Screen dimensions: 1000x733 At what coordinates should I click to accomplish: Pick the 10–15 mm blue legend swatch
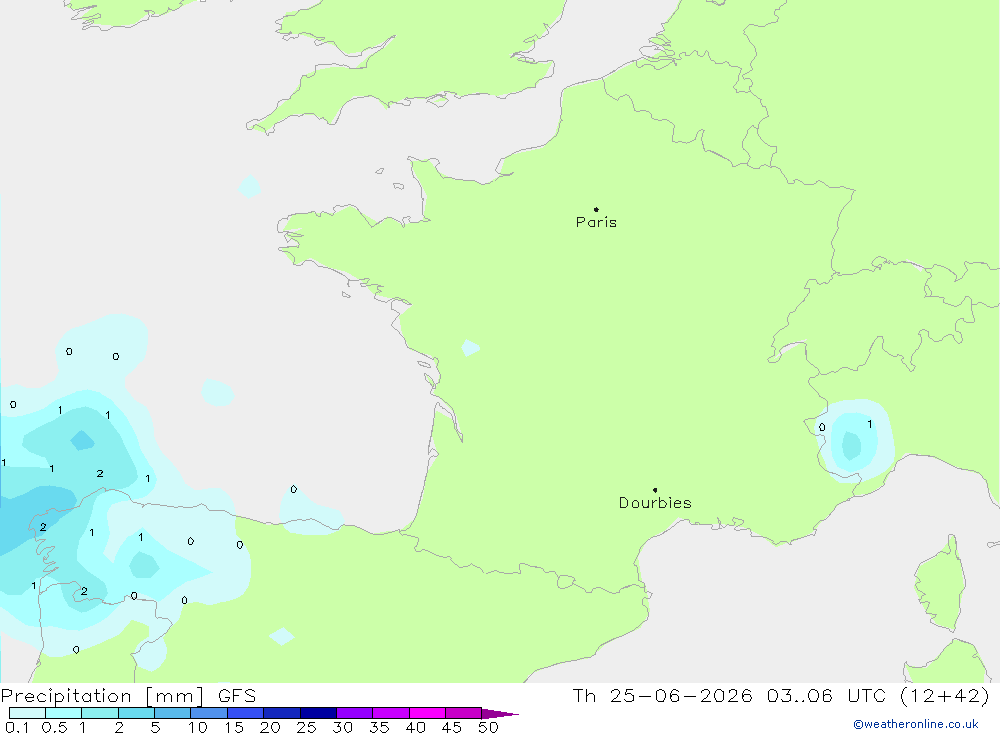click(x=209, y=713)
